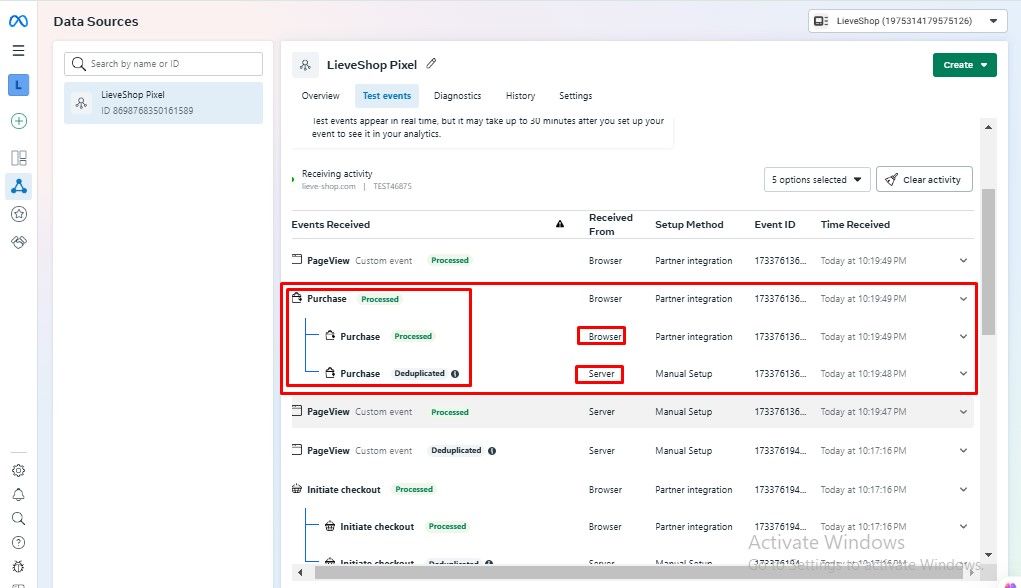
Task: Click the horizontal scrollbar at bottom
Action: (x=638, y=572)
